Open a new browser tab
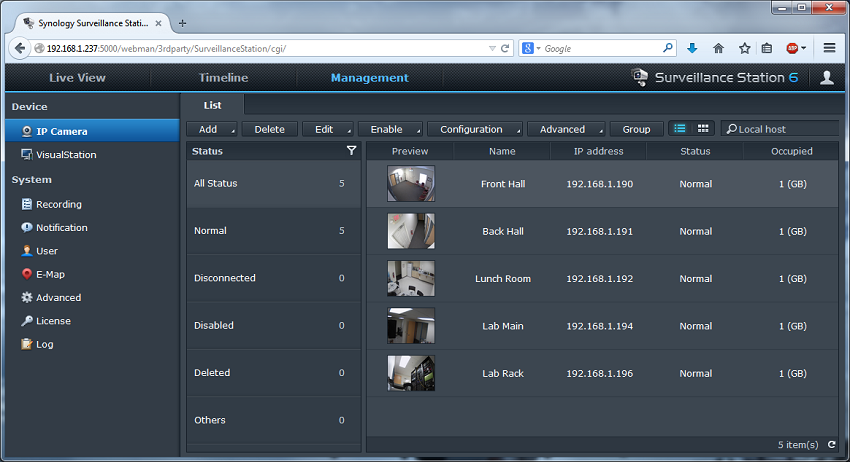The height and width of the screenshot is (462, 850). pos(183,23)
